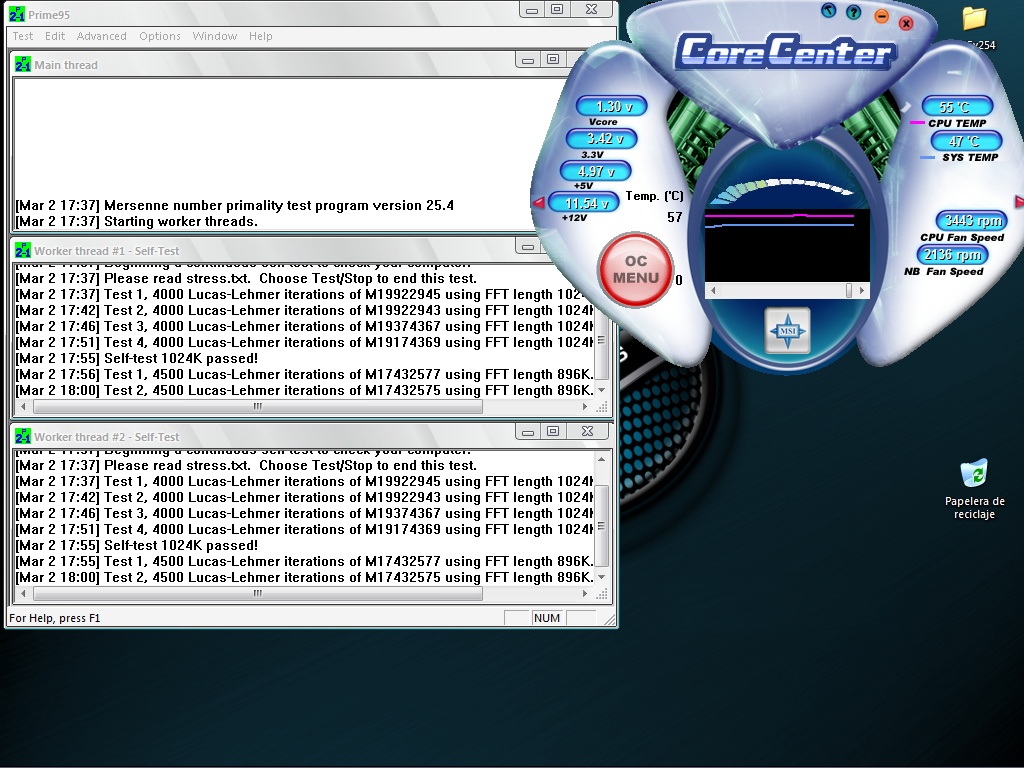
Task: Click 'Self-test 1024K passed!' line in Worker #2
Action: [136, 545]
